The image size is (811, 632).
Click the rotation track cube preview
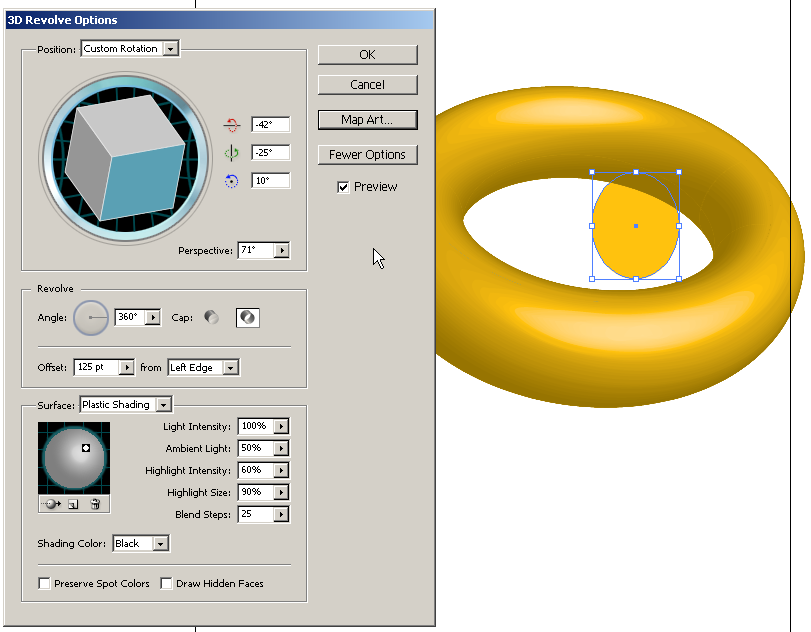click(126, 159)
